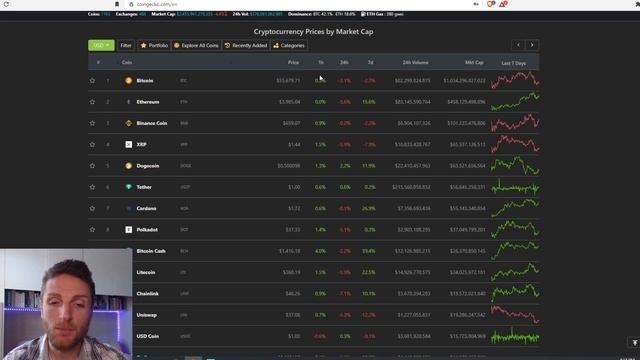Star Bitcoin as a favorite
The image size is (640, 360).
92,81
